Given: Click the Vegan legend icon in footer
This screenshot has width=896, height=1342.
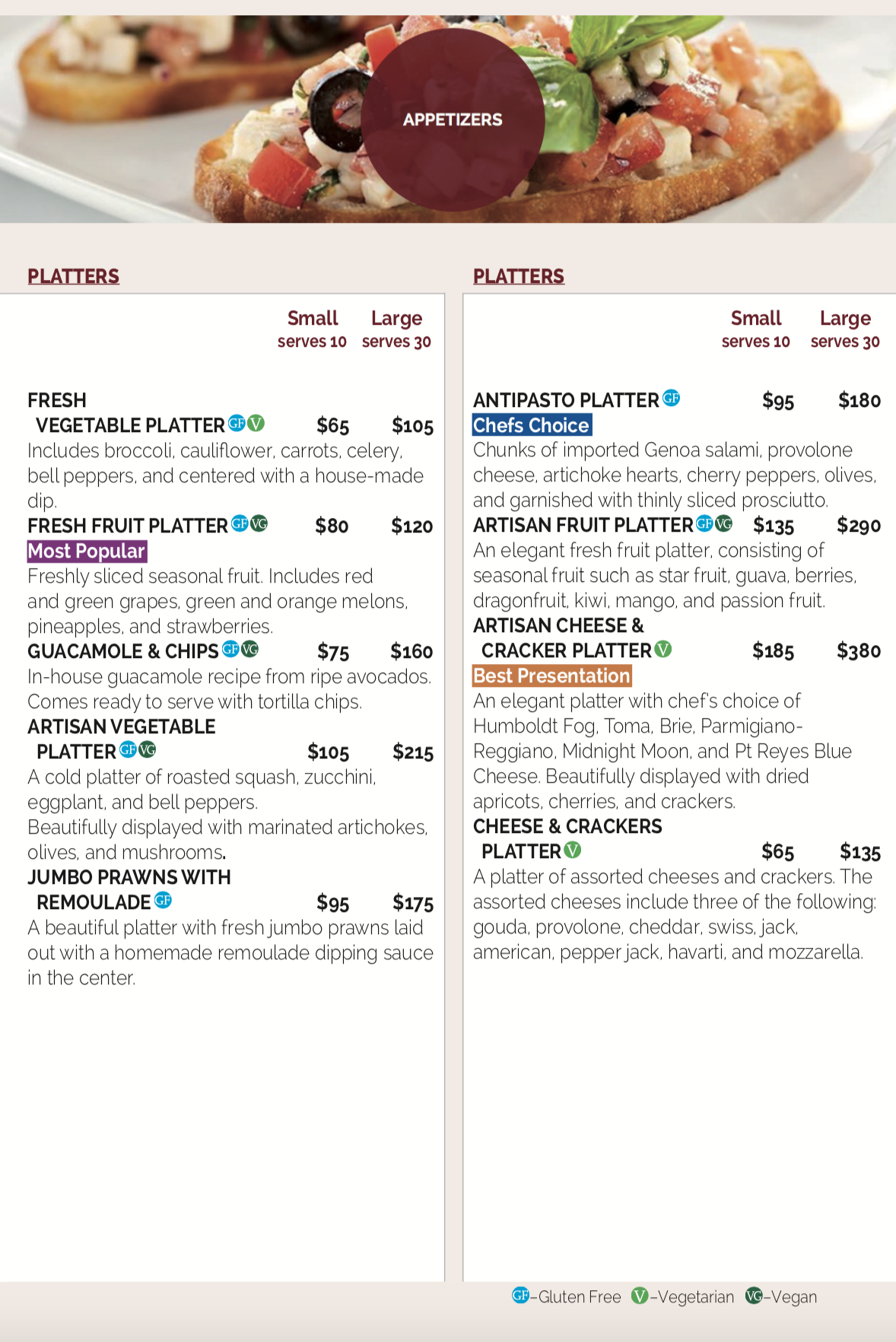Looking at the screenshot, I should [x=754, y=1296].
